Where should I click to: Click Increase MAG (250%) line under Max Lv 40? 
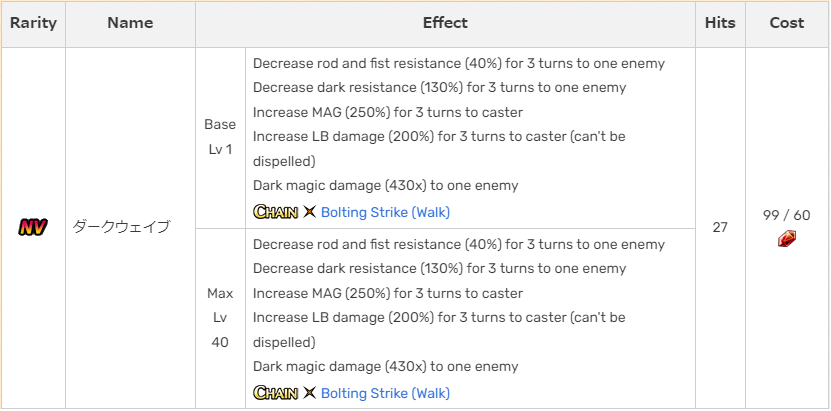[x=387, y=293]
